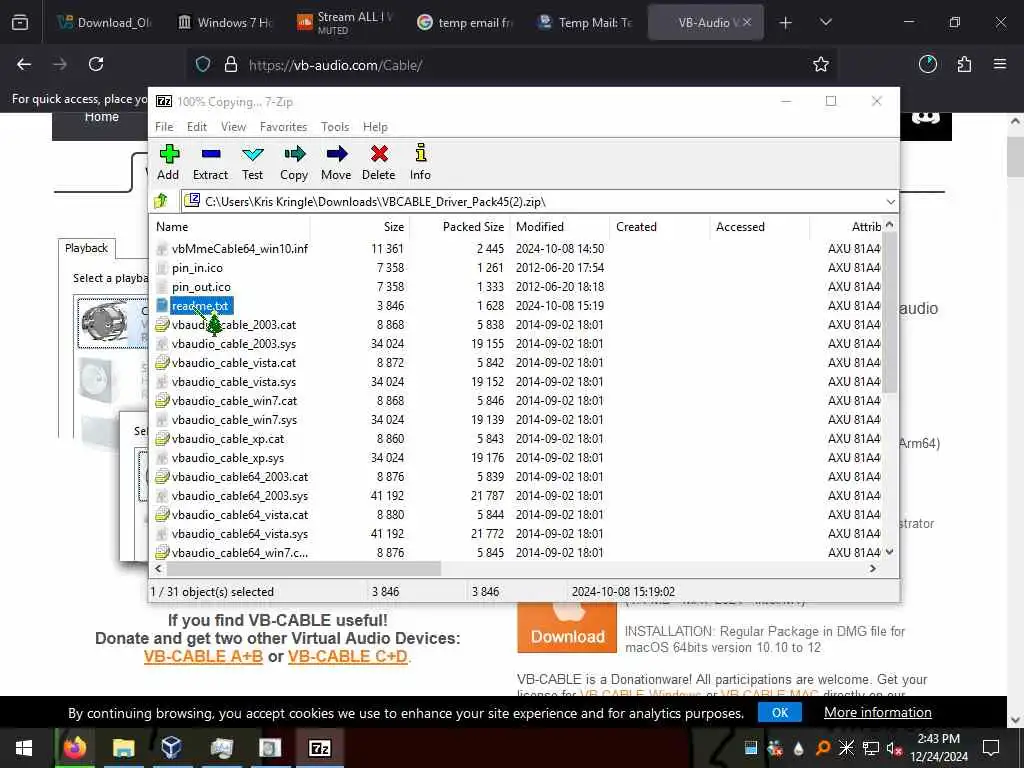Open the VB-CABLE A+B link
The width and height of the screenshot is (1024, 768).
click(203, 656)
